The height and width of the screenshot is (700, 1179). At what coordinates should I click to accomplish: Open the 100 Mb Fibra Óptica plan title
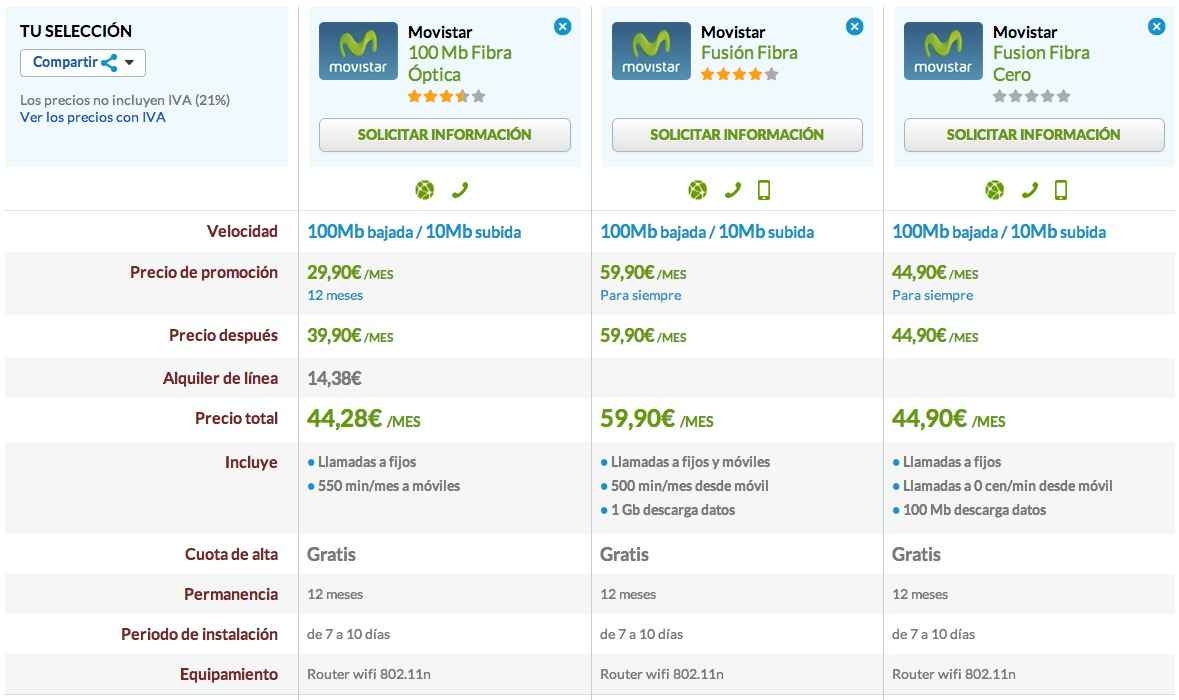[460, 64]
